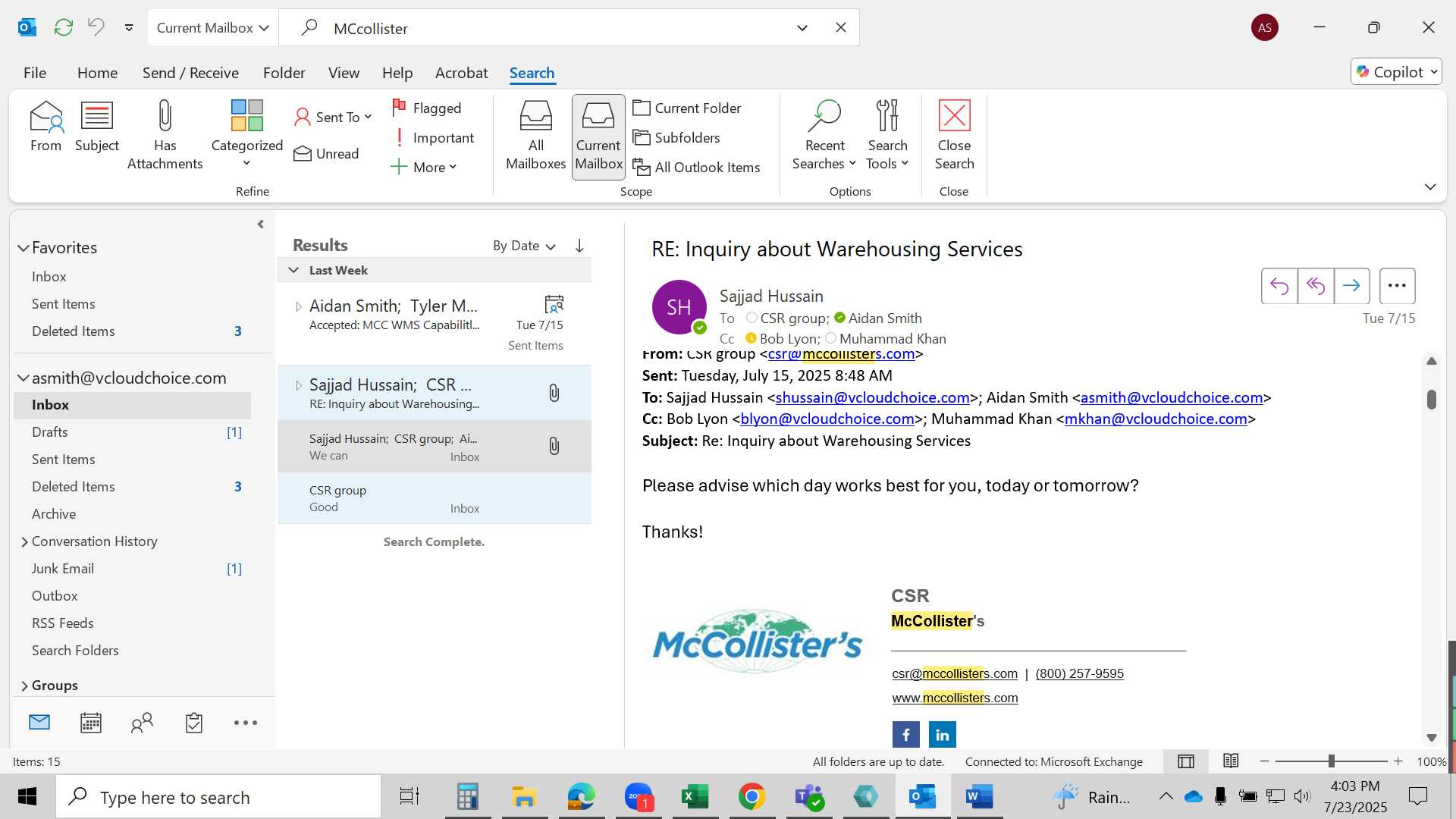Switch to Calendar view icon
Viewport: 1456px width, 819px height.
click(91, 723)
